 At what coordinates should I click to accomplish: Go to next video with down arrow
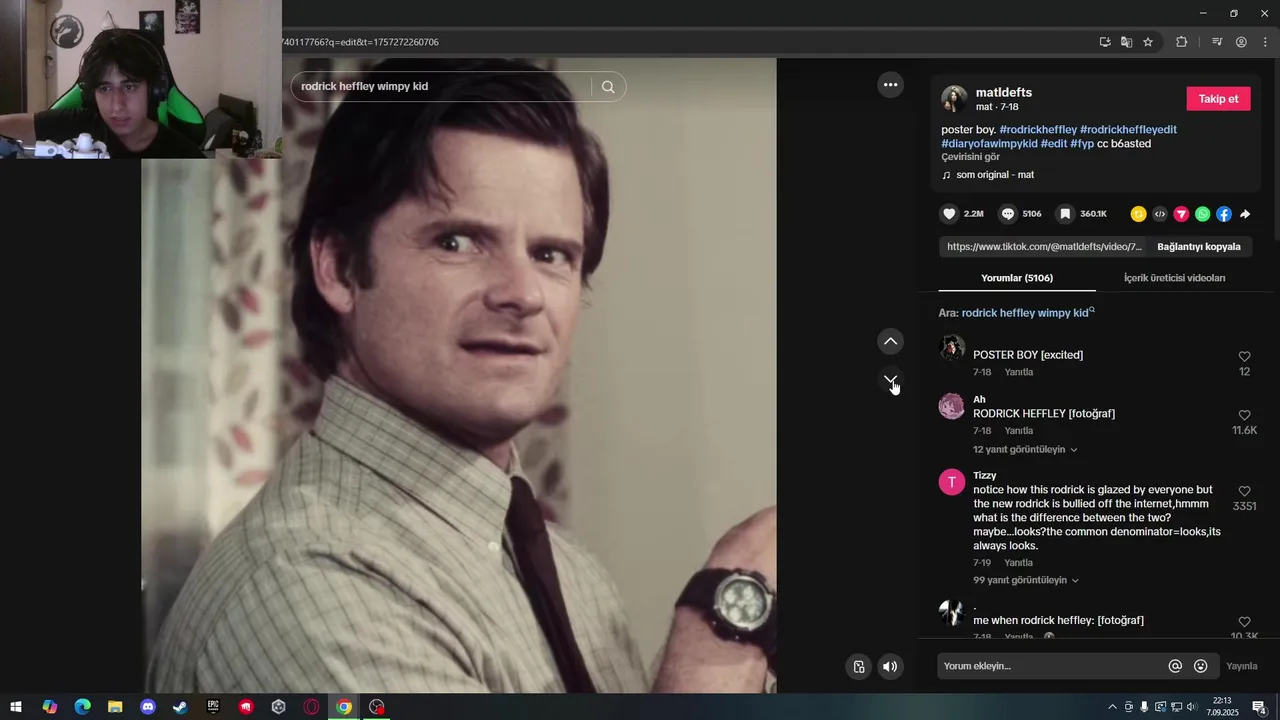click(x=890, y=380)
